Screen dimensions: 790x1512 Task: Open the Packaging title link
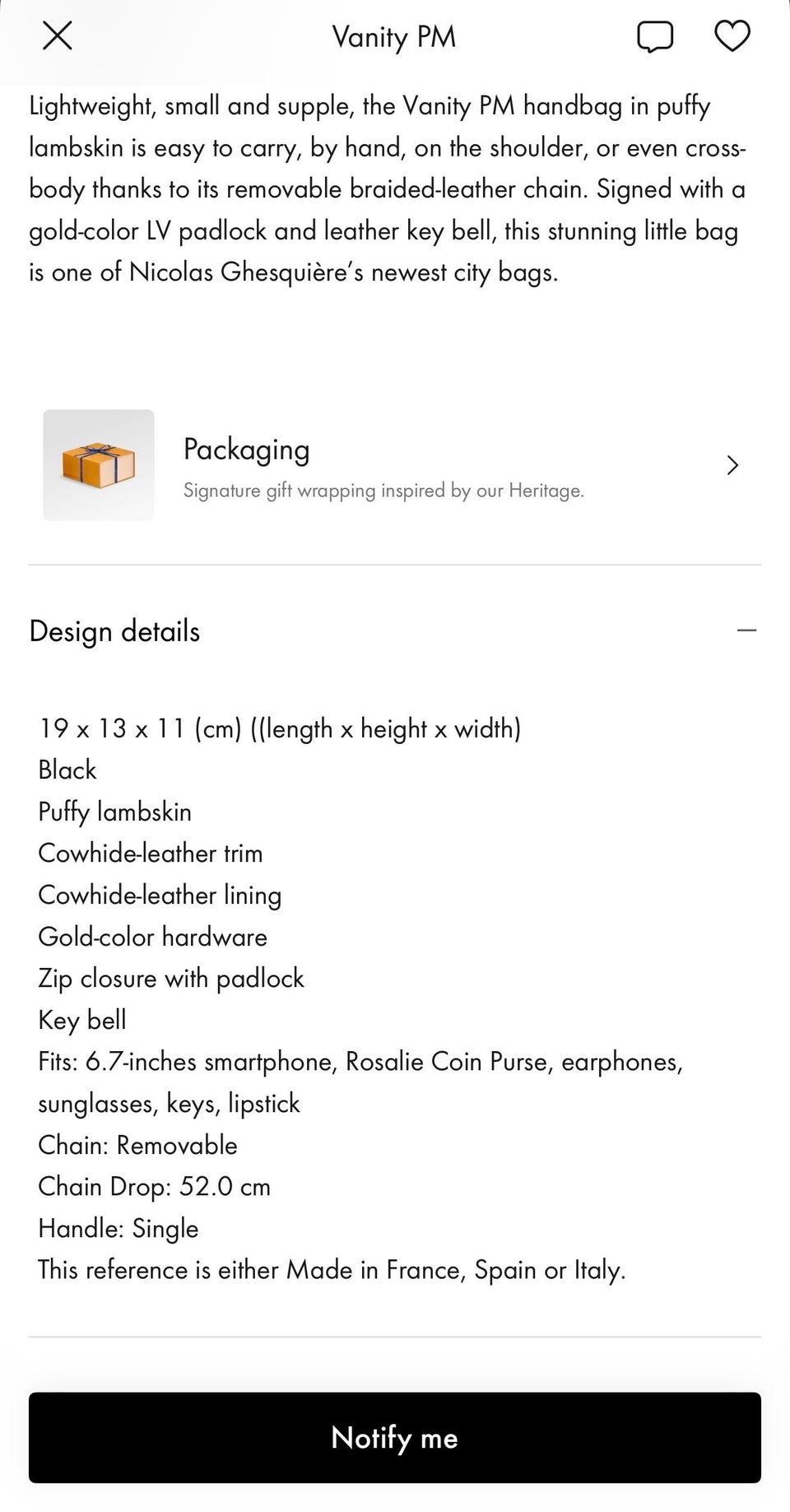pos(246,449)
